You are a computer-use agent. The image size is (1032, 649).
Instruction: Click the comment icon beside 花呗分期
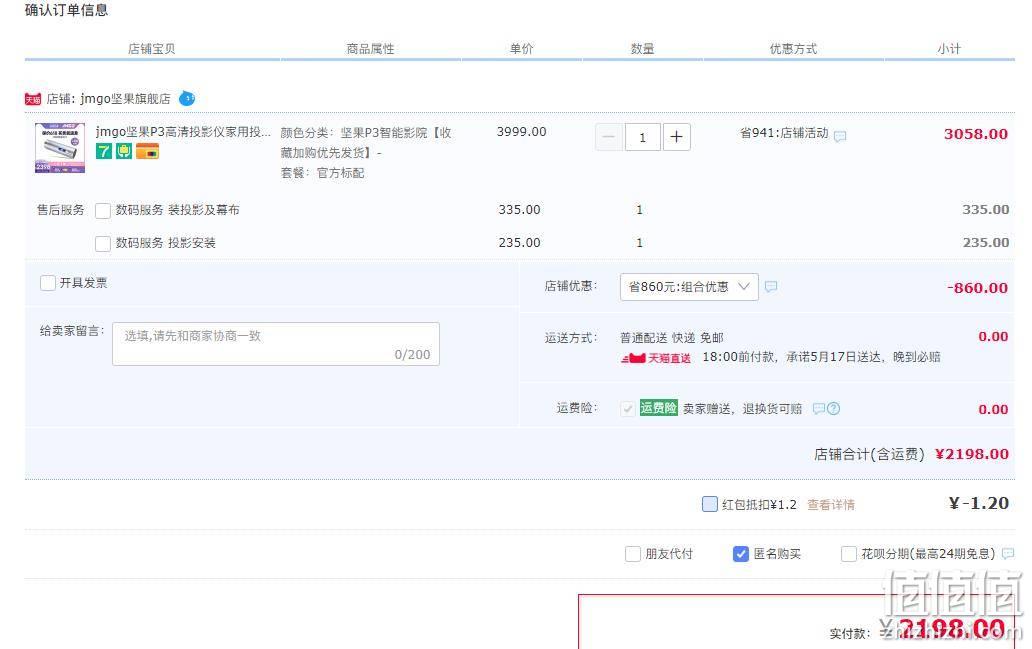pyautogui.click(x=1008, y=554)
